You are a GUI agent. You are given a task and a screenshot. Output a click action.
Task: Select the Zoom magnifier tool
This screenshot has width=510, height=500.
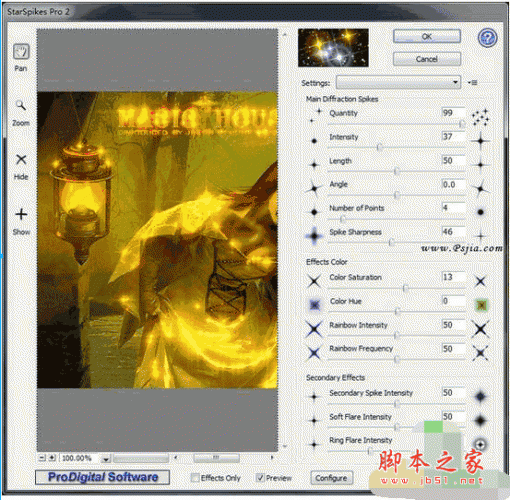[21, 106]
